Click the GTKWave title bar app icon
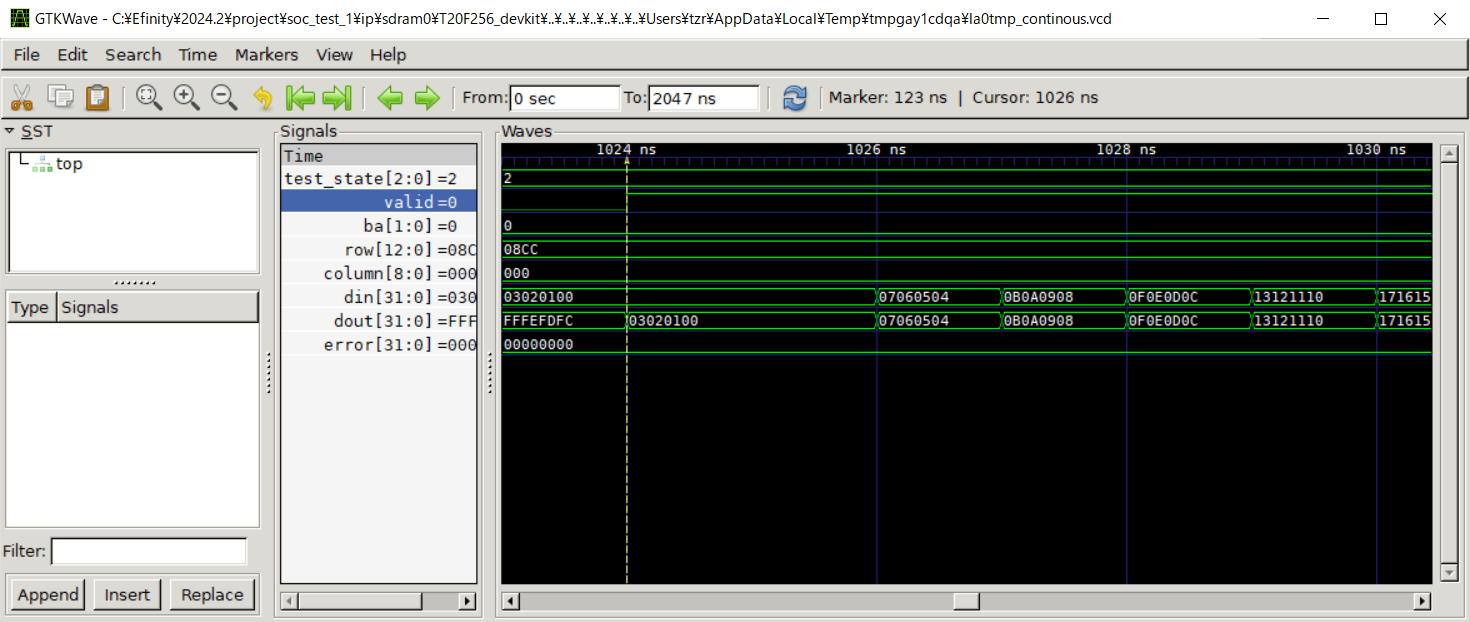Image resolution: width=1470 pixels, height=622 pixels. pos(19,18)
